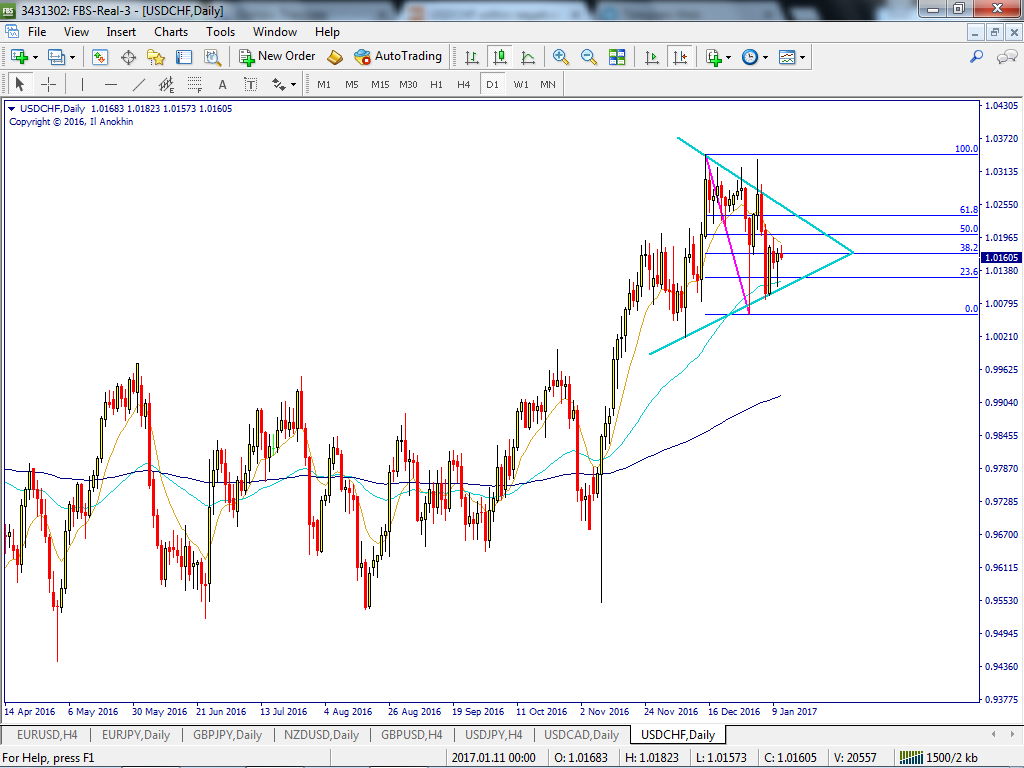The image size is (1024, 768).
Task: Open the Insert menu
Action: [121, 31]
